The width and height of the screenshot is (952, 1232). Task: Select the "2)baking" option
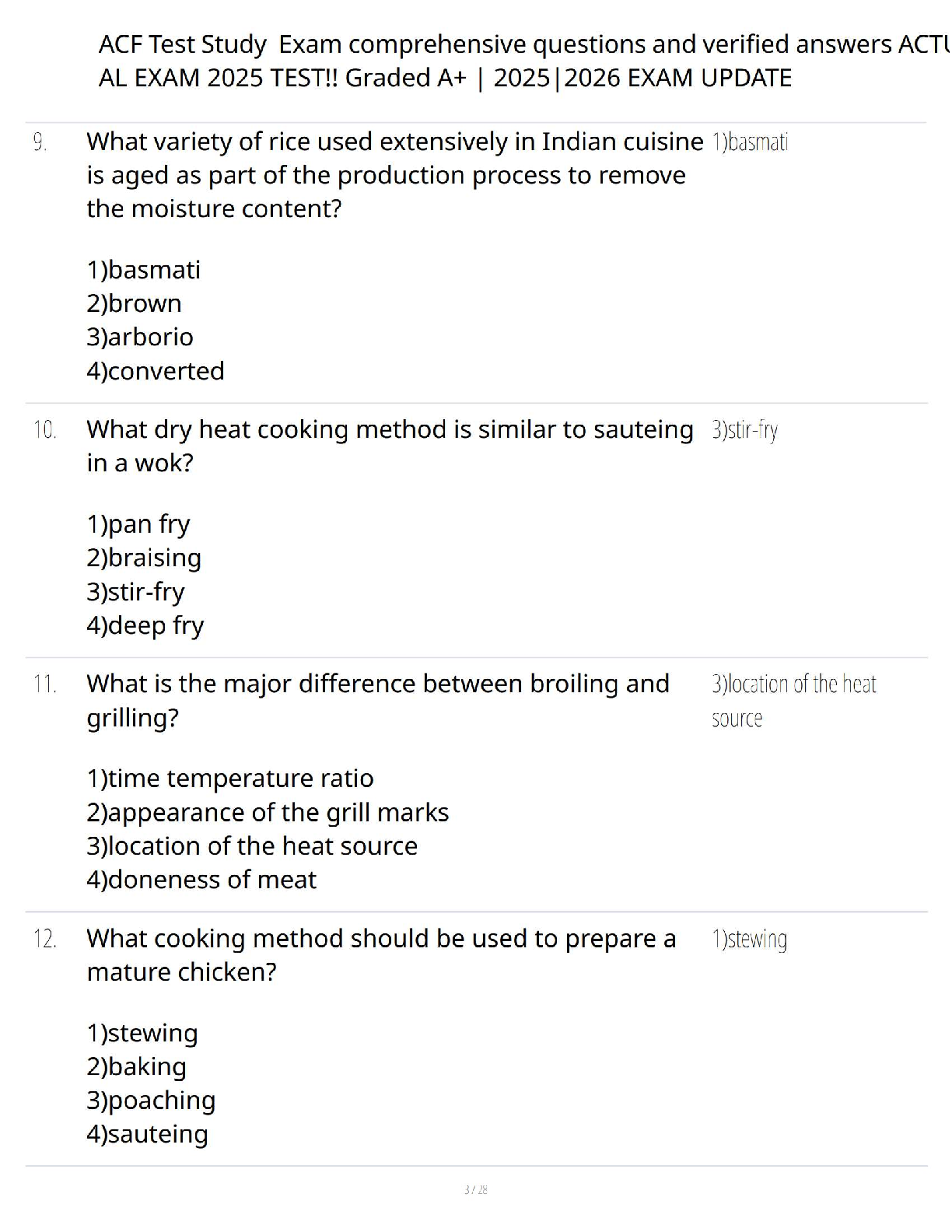tap(137, 1067)
